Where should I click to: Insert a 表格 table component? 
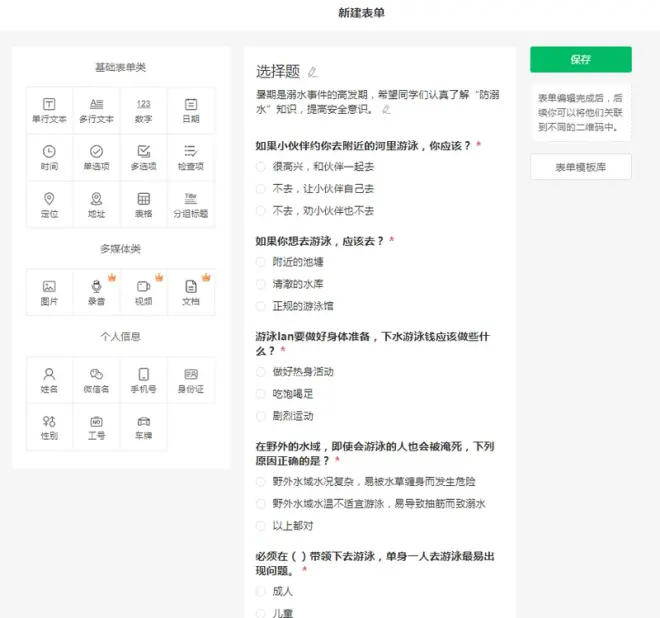(x=144, y=205)
